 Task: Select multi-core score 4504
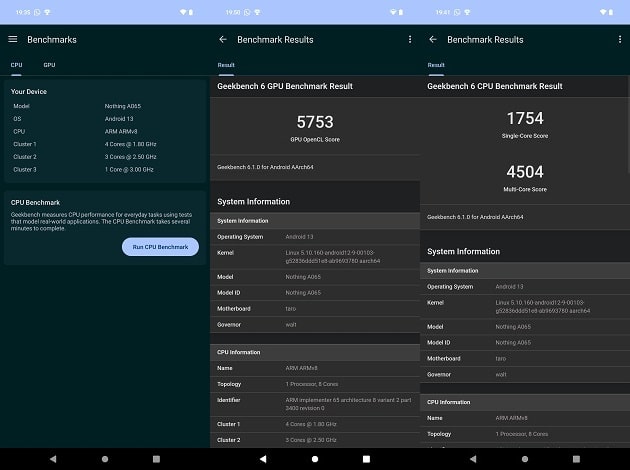point(525,172)
